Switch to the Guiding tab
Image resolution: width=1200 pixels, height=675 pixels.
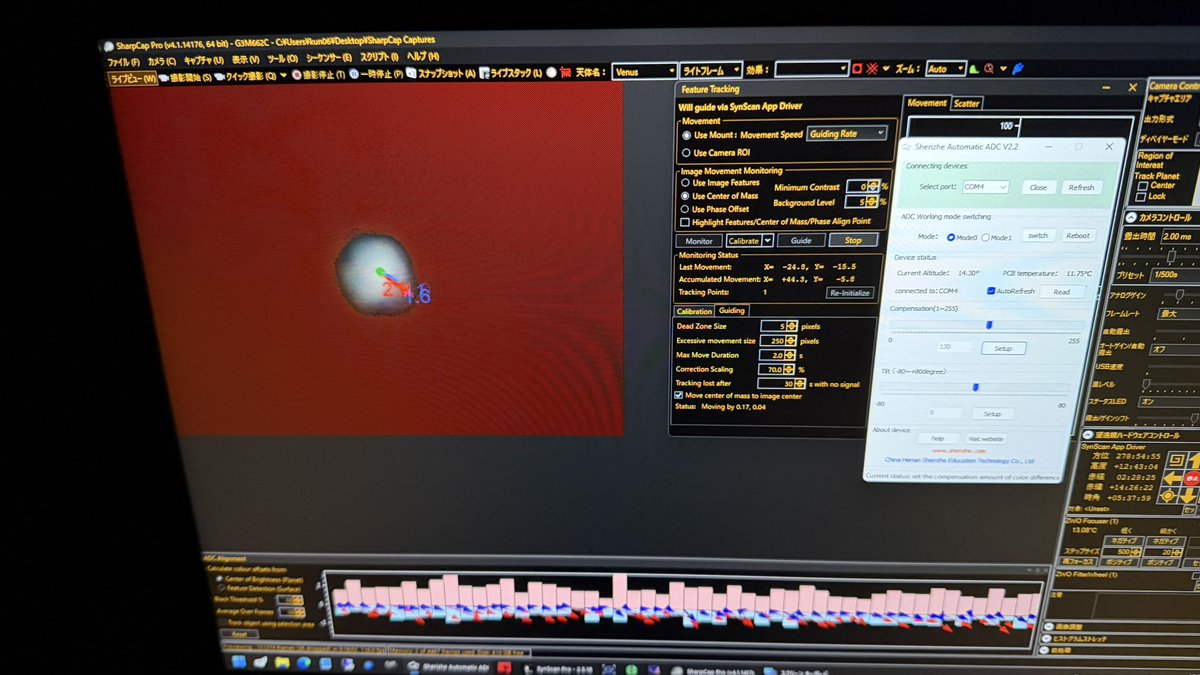pyautogui.click(x=732, y=311)
